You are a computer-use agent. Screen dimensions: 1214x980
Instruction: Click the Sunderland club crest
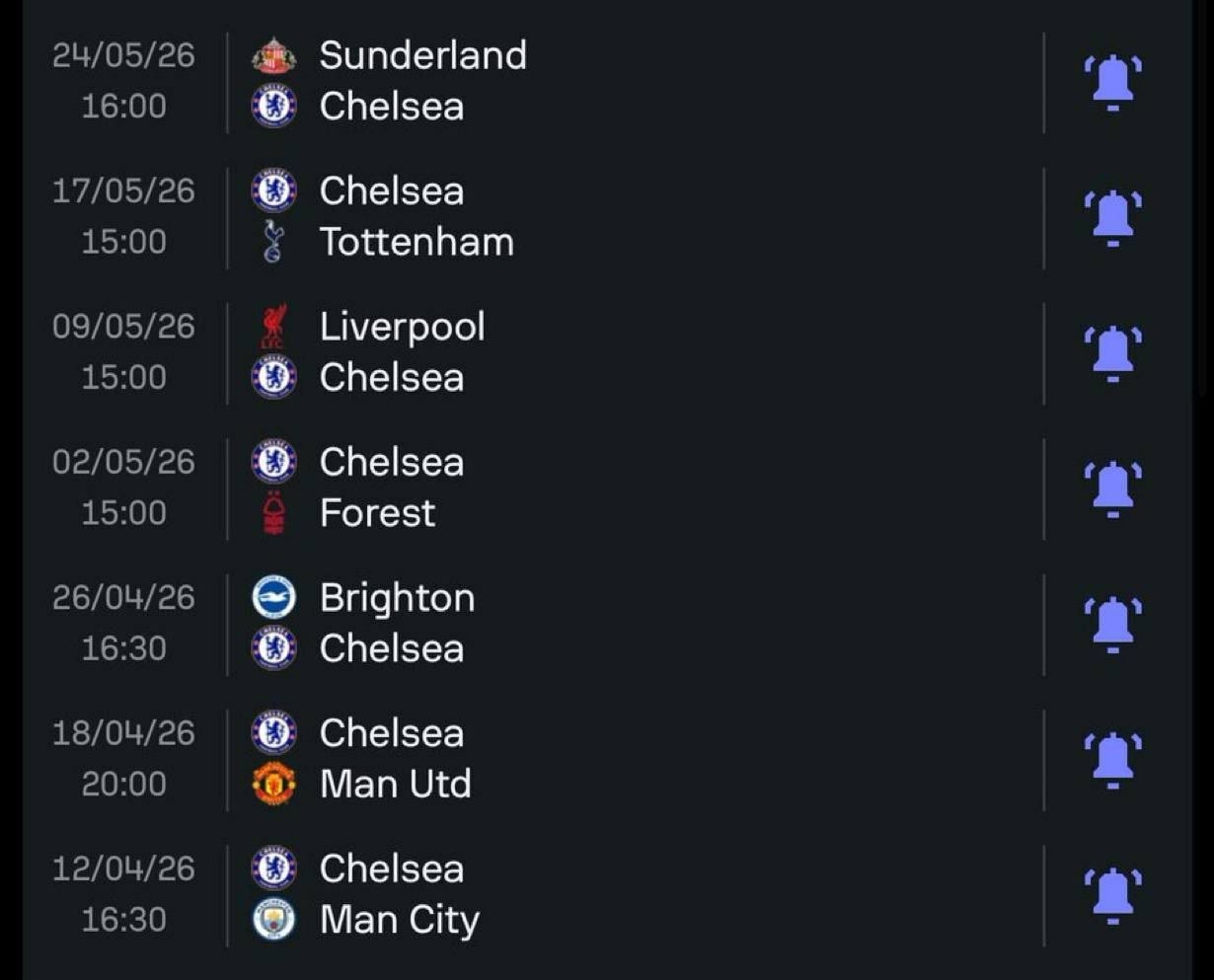(x=273, y=55)
